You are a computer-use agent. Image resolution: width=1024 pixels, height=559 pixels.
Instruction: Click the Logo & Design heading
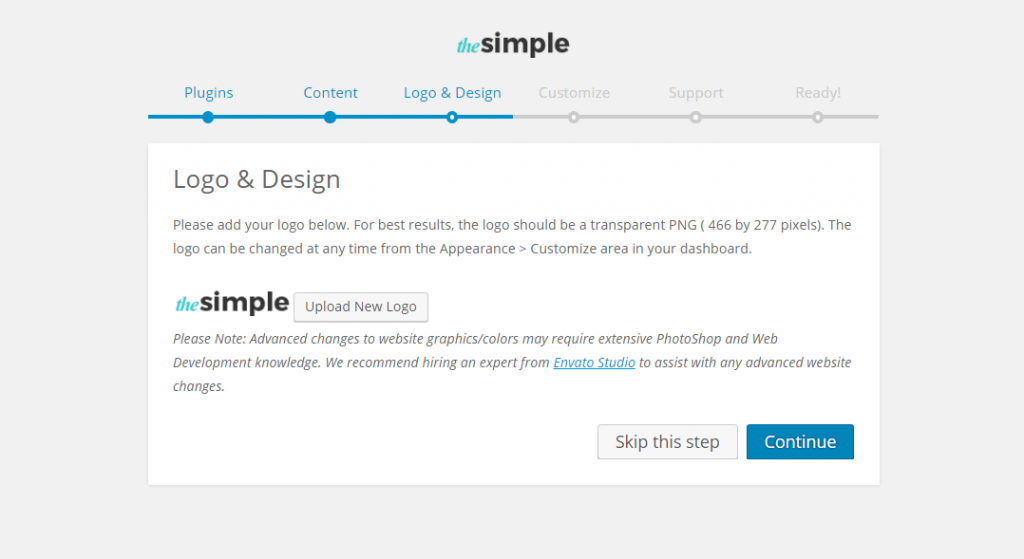pyautogui.click(x=257, y=180)
